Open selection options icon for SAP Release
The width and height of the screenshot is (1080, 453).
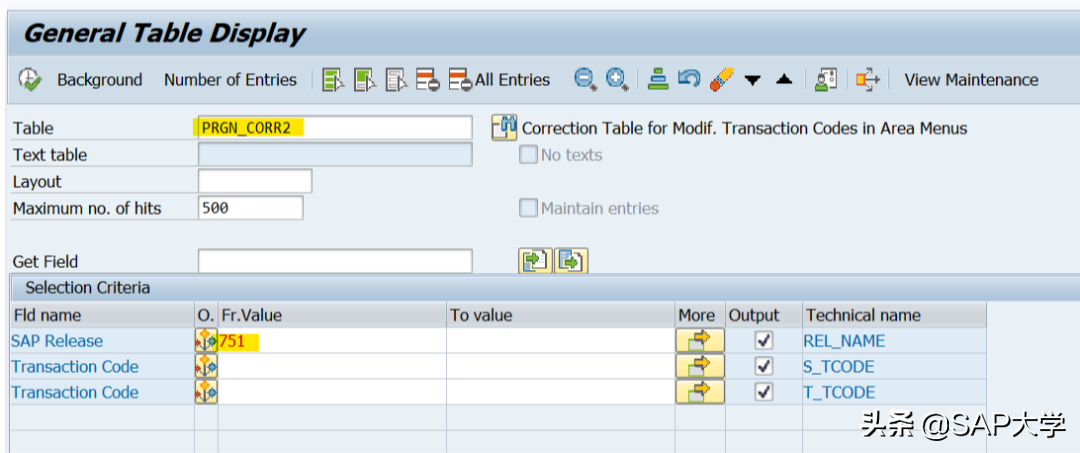coord(206,341)
